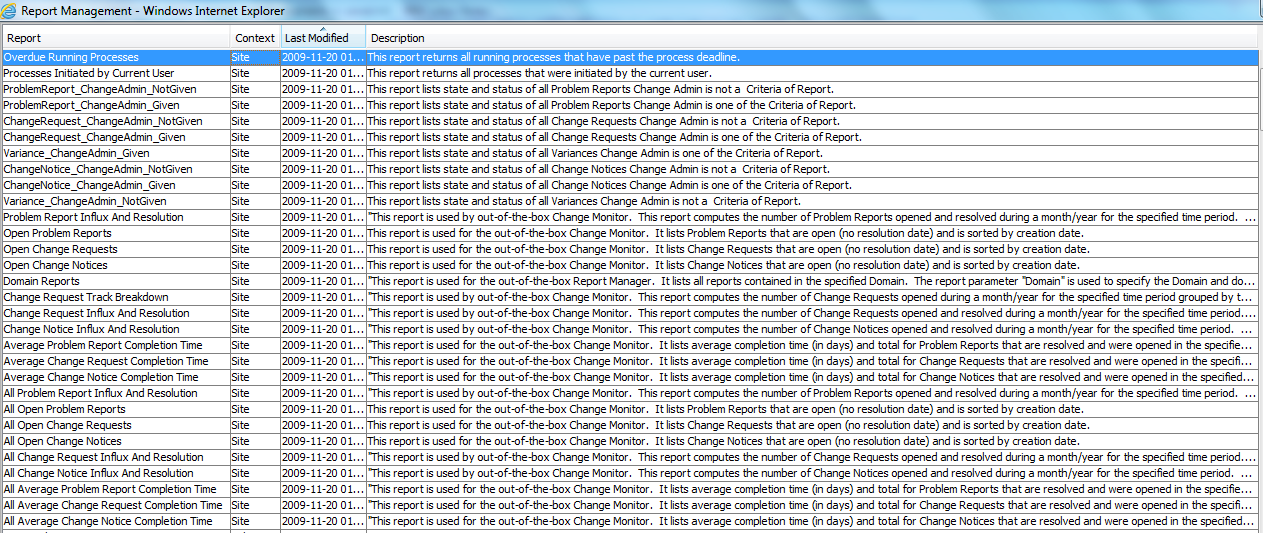Click description of Change Request Track Breakdown
The height and width of the screenshot is (533, 1263).
point(812,297)
